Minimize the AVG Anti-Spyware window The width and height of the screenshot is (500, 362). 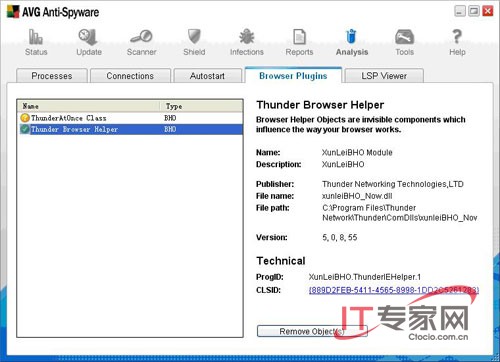coord(460,11)
